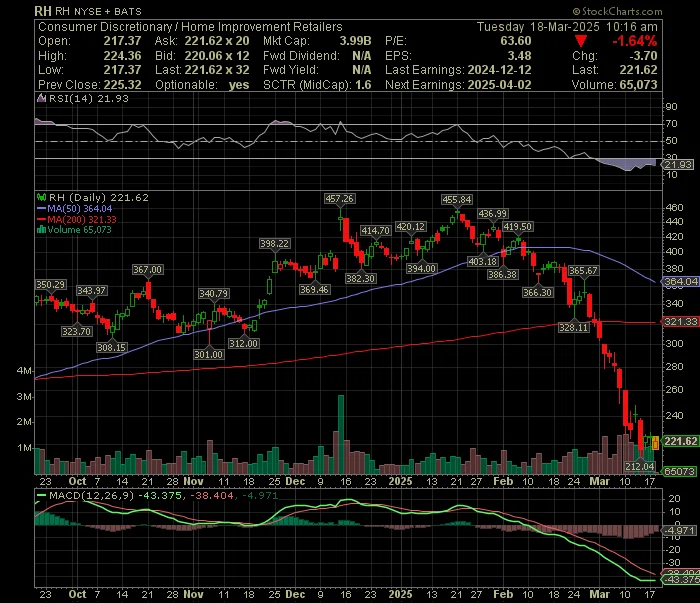Viewport: 700px width, 603px height.
Task: Click the green MACD line legend marker
Action: pyautogui.click(x=42, y=495)
